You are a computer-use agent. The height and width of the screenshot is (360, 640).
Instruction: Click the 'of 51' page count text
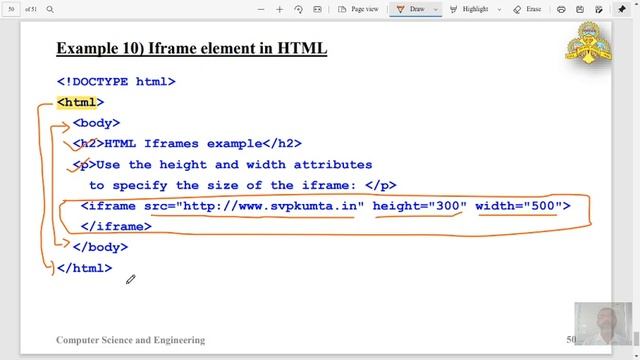click(x=31, y=9)
